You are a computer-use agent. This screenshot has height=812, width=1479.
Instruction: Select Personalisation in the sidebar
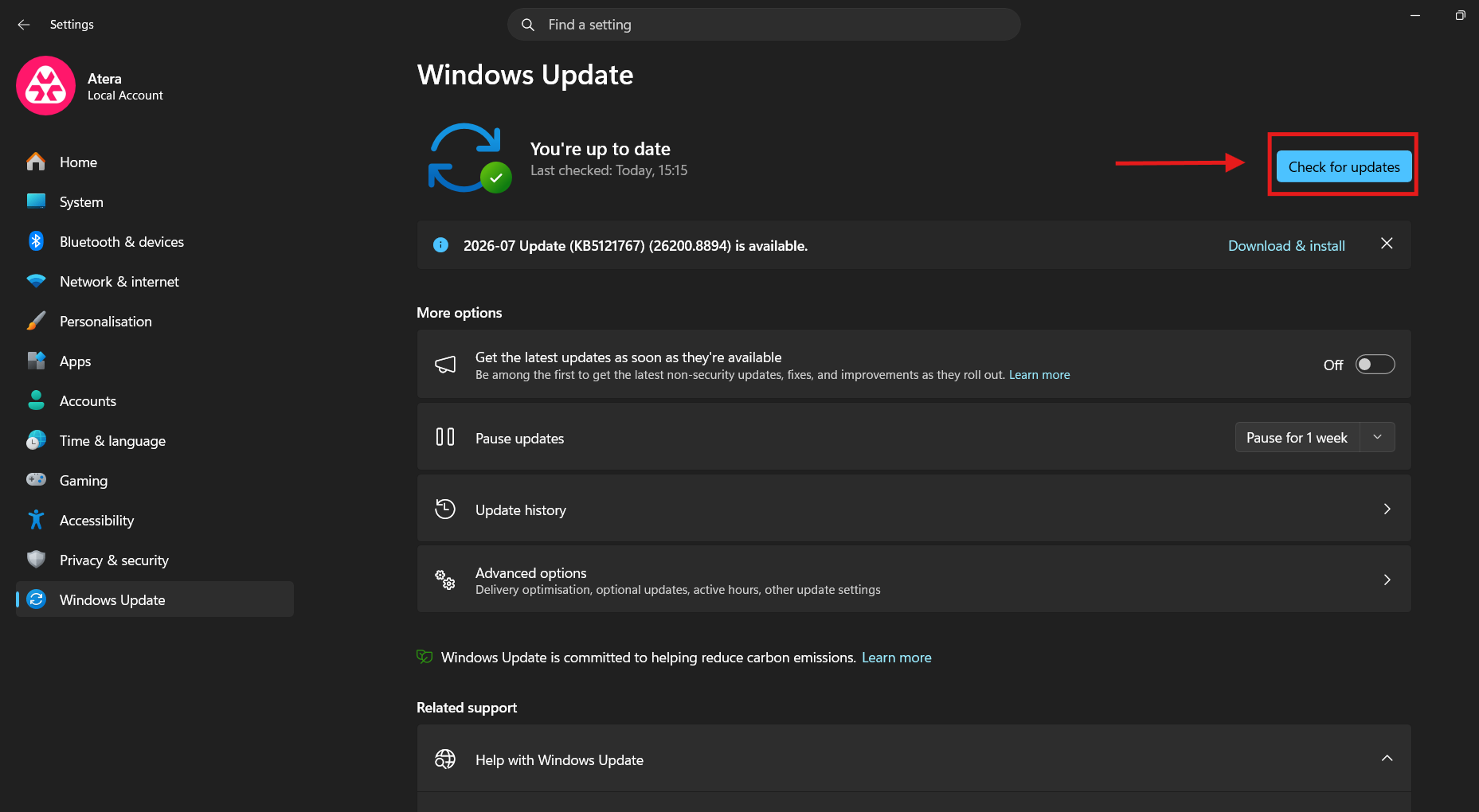[x=155, y=321]
